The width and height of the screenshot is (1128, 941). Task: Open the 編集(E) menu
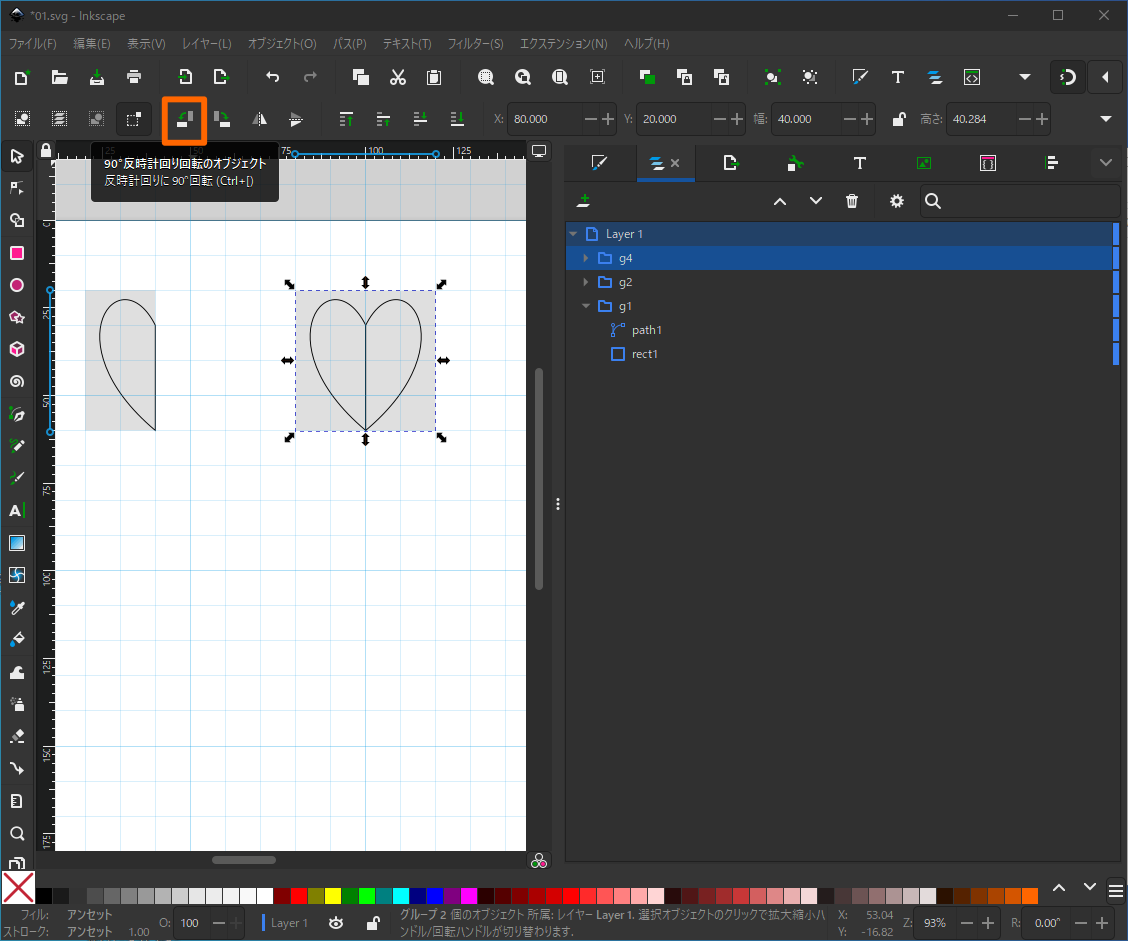(x=92, y=44)
